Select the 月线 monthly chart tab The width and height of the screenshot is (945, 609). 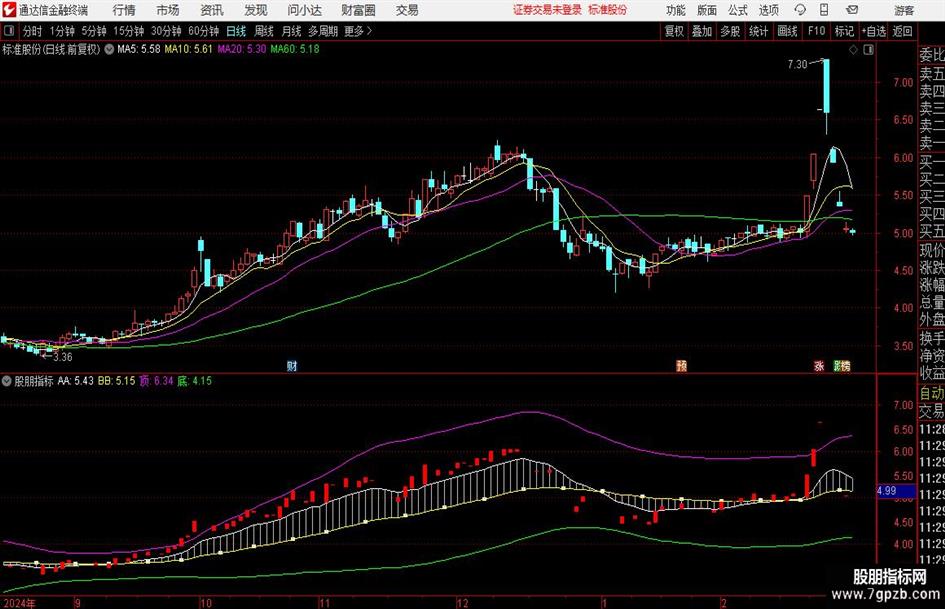292,31
